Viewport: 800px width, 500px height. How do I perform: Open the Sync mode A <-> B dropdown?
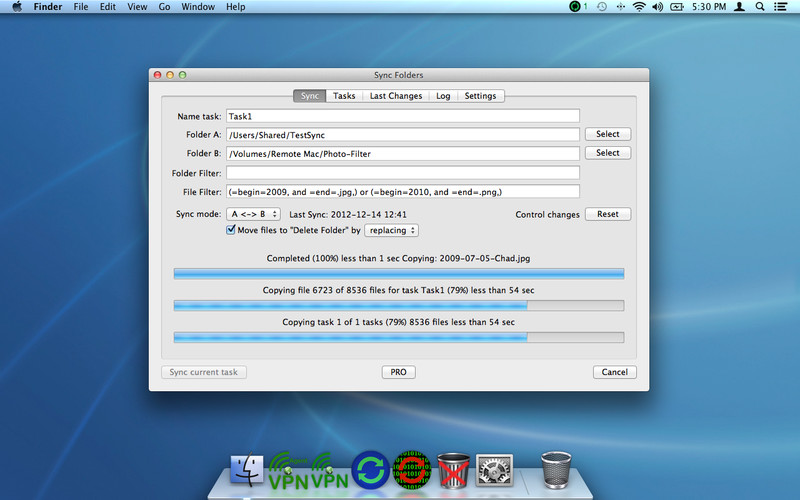pyautogui.click(x=254, y=214)
